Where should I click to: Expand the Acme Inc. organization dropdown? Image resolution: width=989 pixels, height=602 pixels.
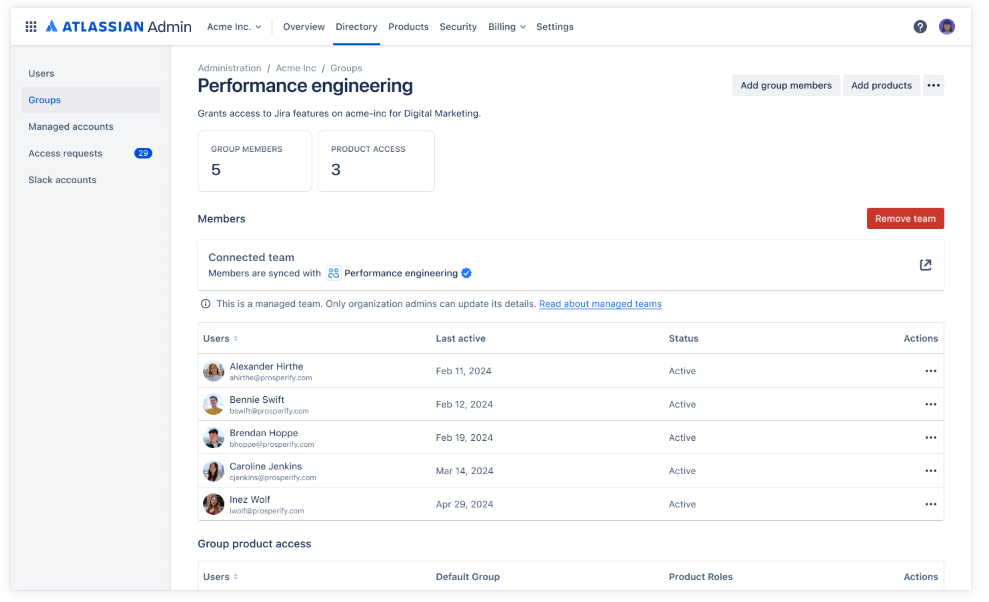click(x=234, y=27)
